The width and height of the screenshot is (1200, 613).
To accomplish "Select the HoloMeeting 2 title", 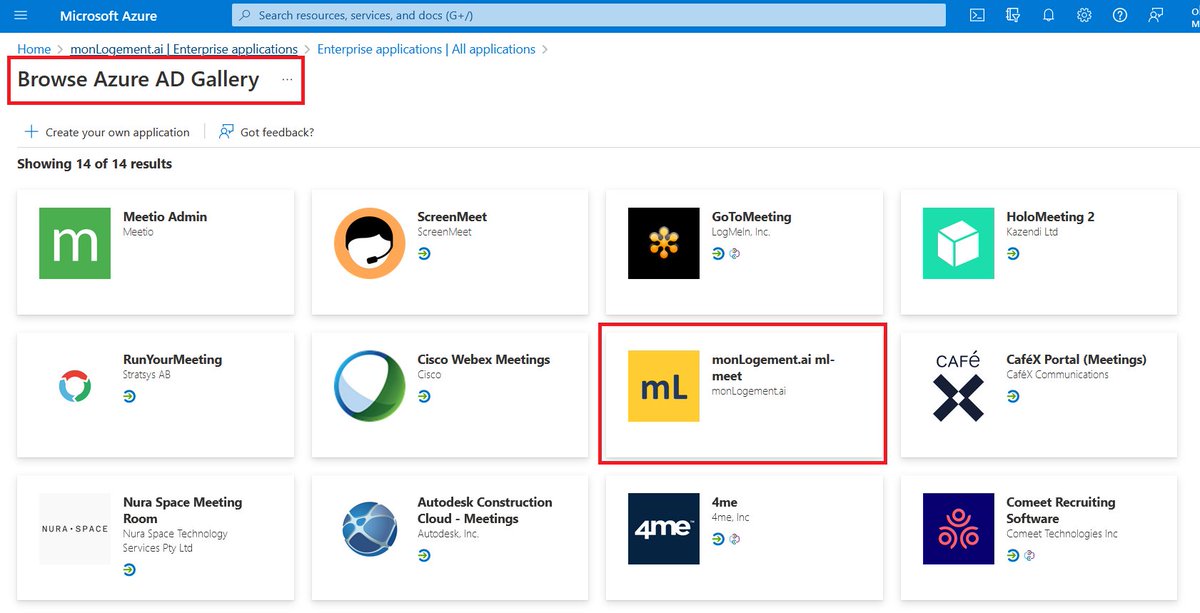I will point(1050,217).
